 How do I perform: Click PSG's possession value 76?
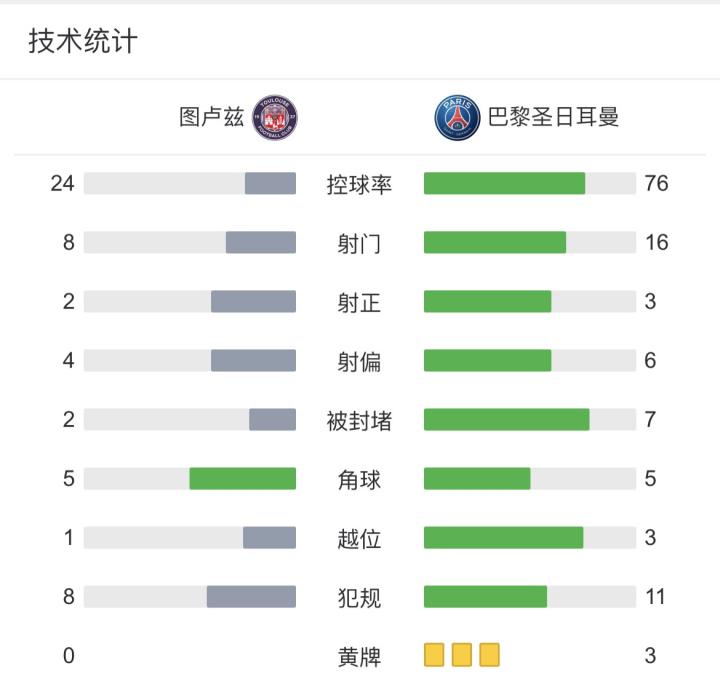click(x=656, y=184)
